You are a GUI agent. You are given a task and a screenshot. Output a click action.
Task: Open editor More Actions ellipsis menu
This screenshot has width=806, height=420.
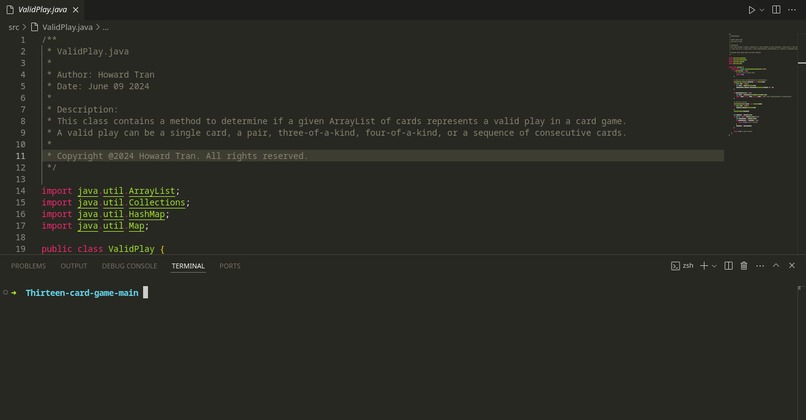point(792,10)
